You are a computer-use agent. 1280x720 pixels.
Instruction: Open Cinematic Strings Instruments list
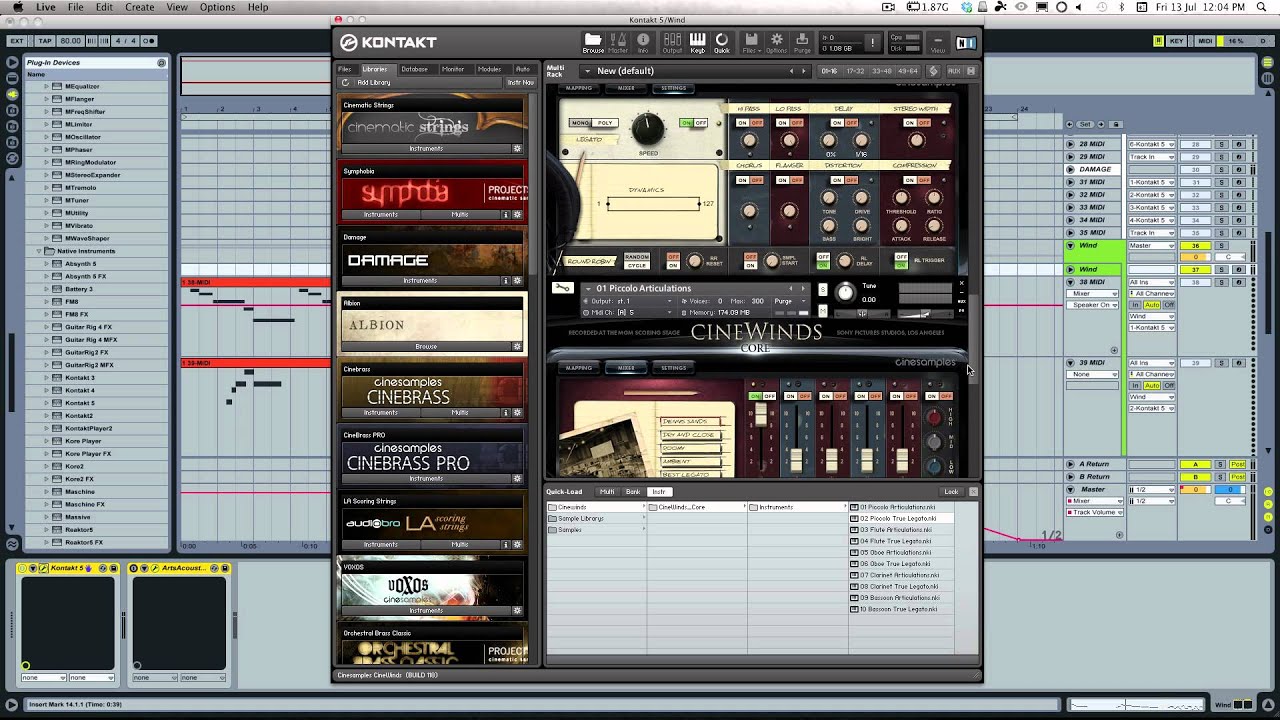(x=426, y=149)
